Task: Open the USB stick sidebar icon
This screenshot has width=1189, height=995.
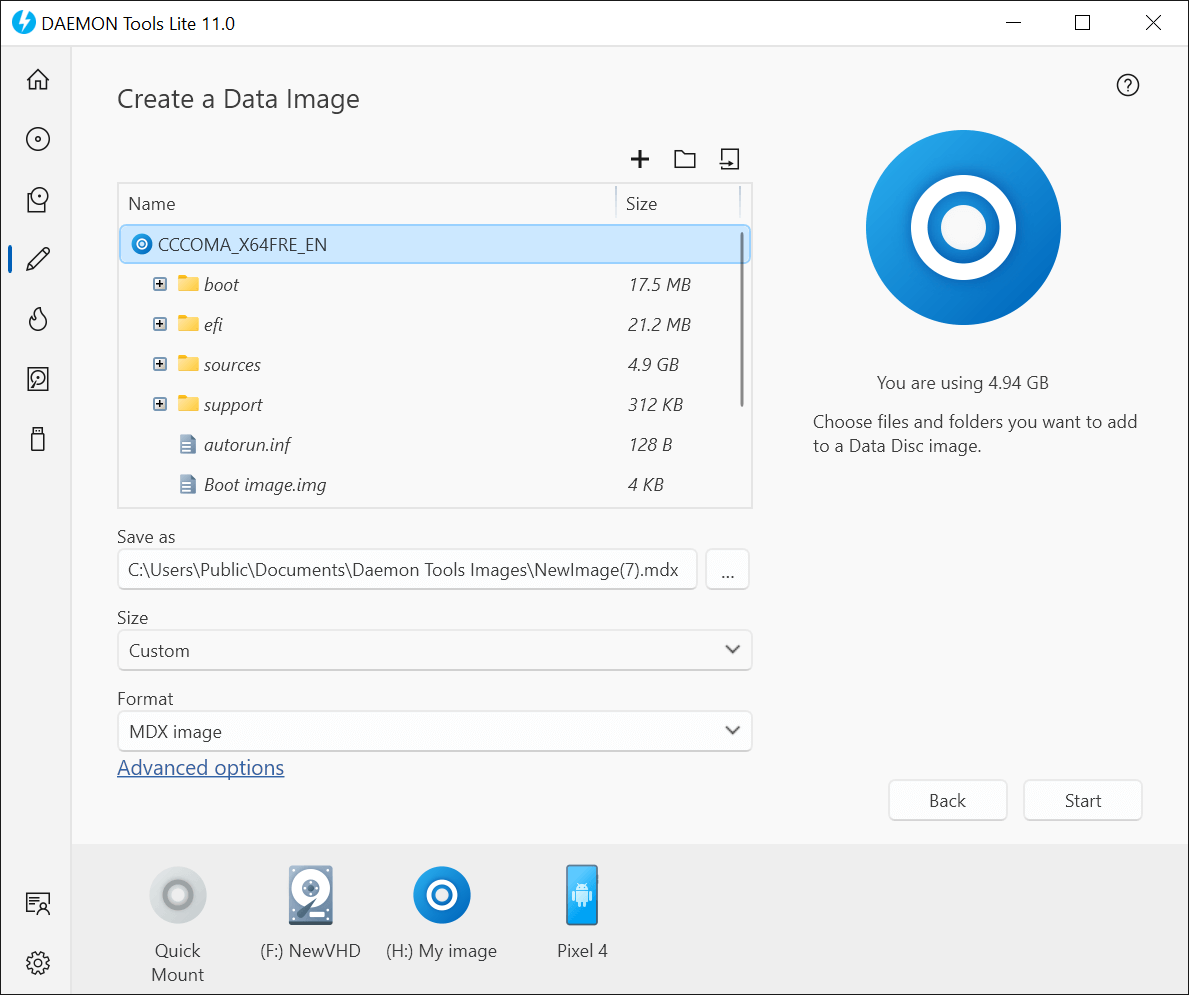Action: 38,439
